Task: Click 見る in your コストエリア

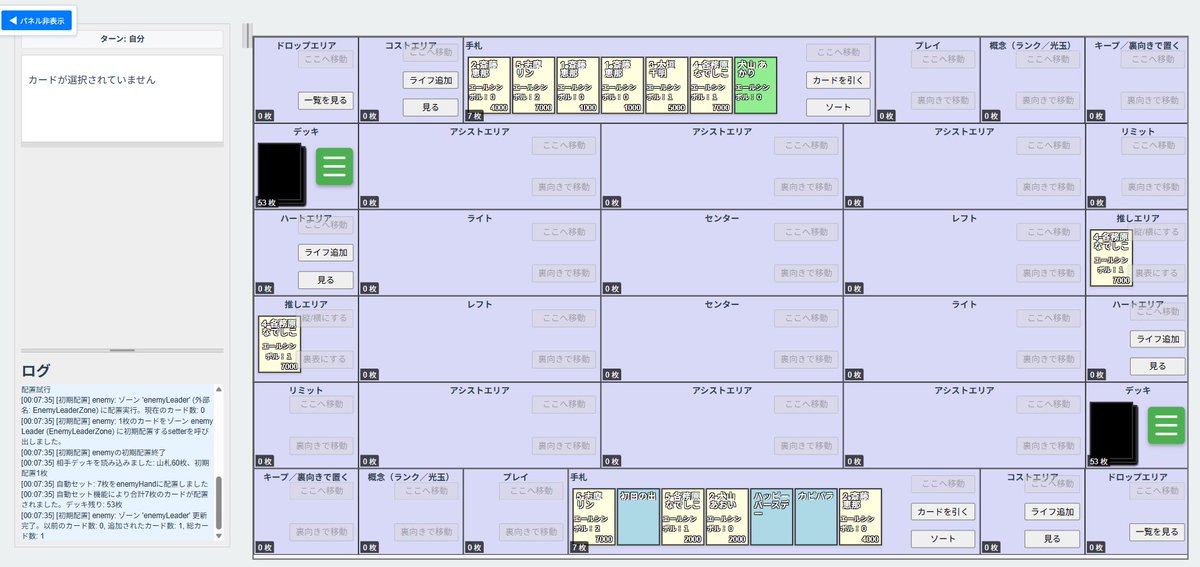Action: [x=1052, y=538]
